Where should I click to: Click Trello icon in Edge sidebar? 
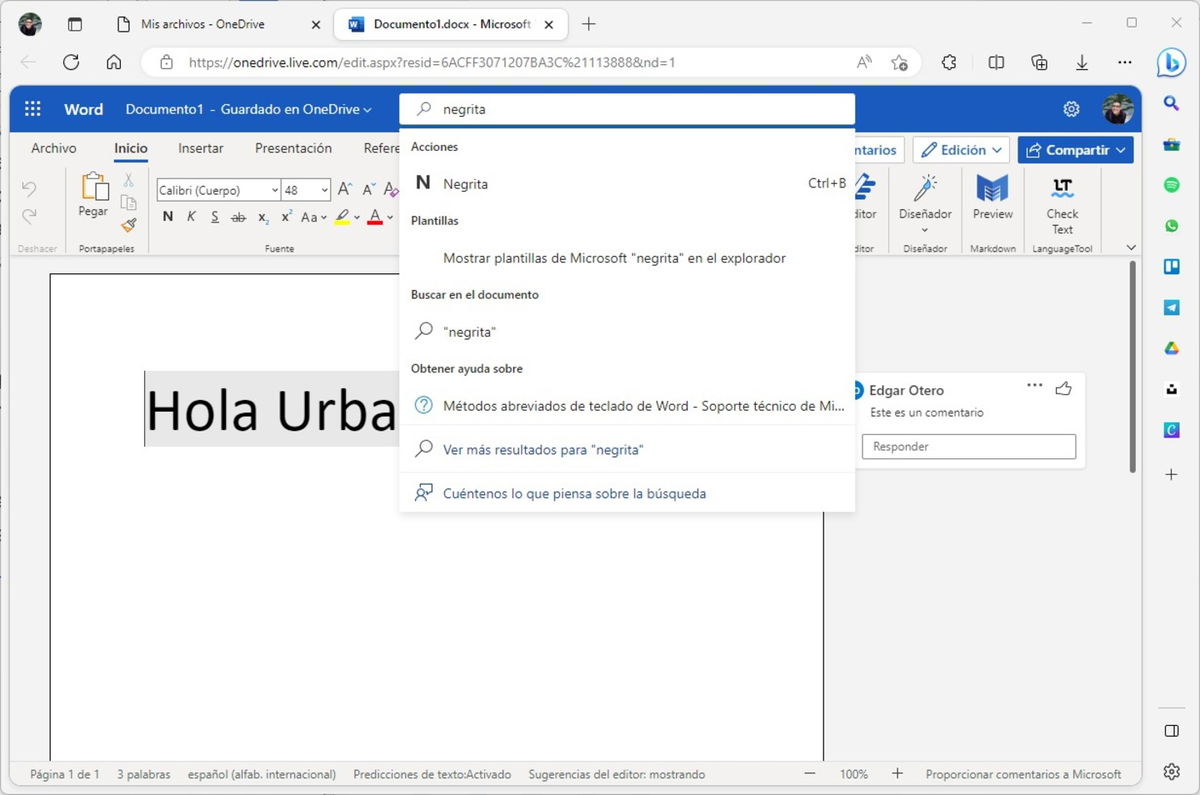(1171, 267)
